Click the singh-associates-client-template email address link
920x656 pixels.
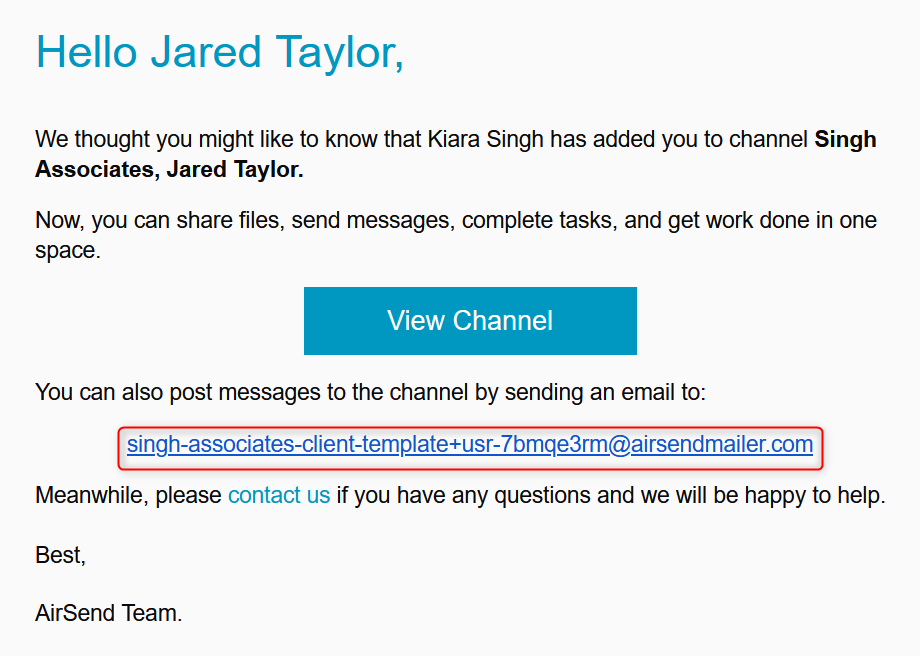pyautogui.click(x=470, y=444)
